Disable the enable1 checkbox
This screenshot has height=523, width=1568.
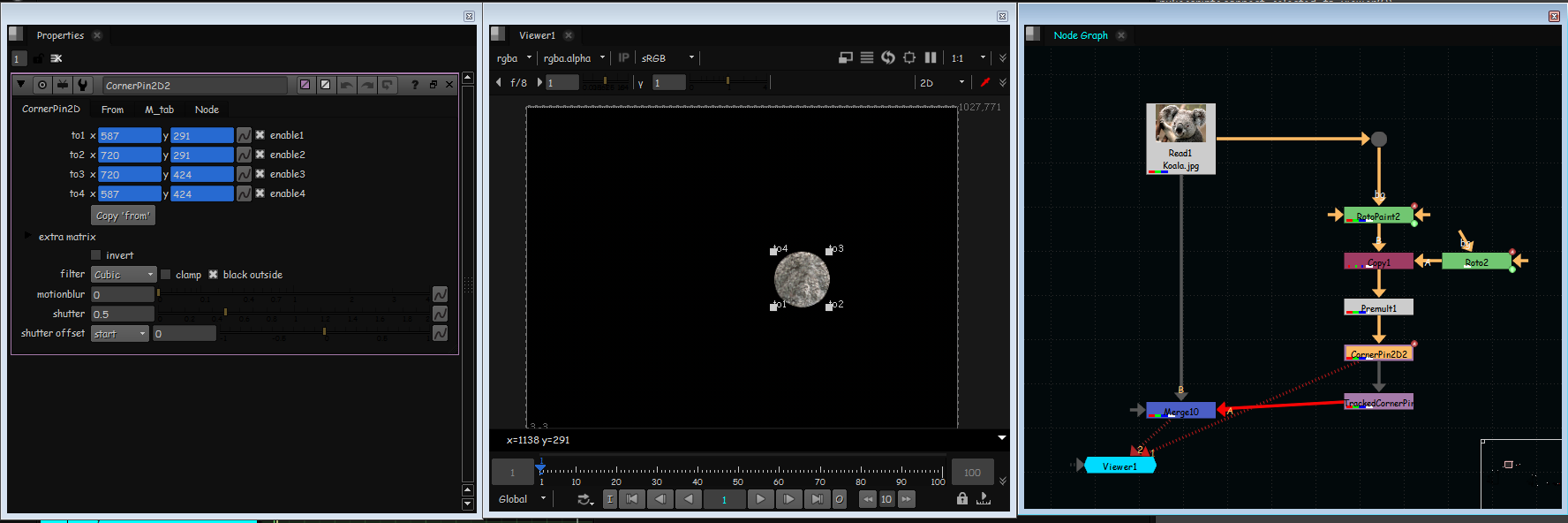(x=260, y=135)
